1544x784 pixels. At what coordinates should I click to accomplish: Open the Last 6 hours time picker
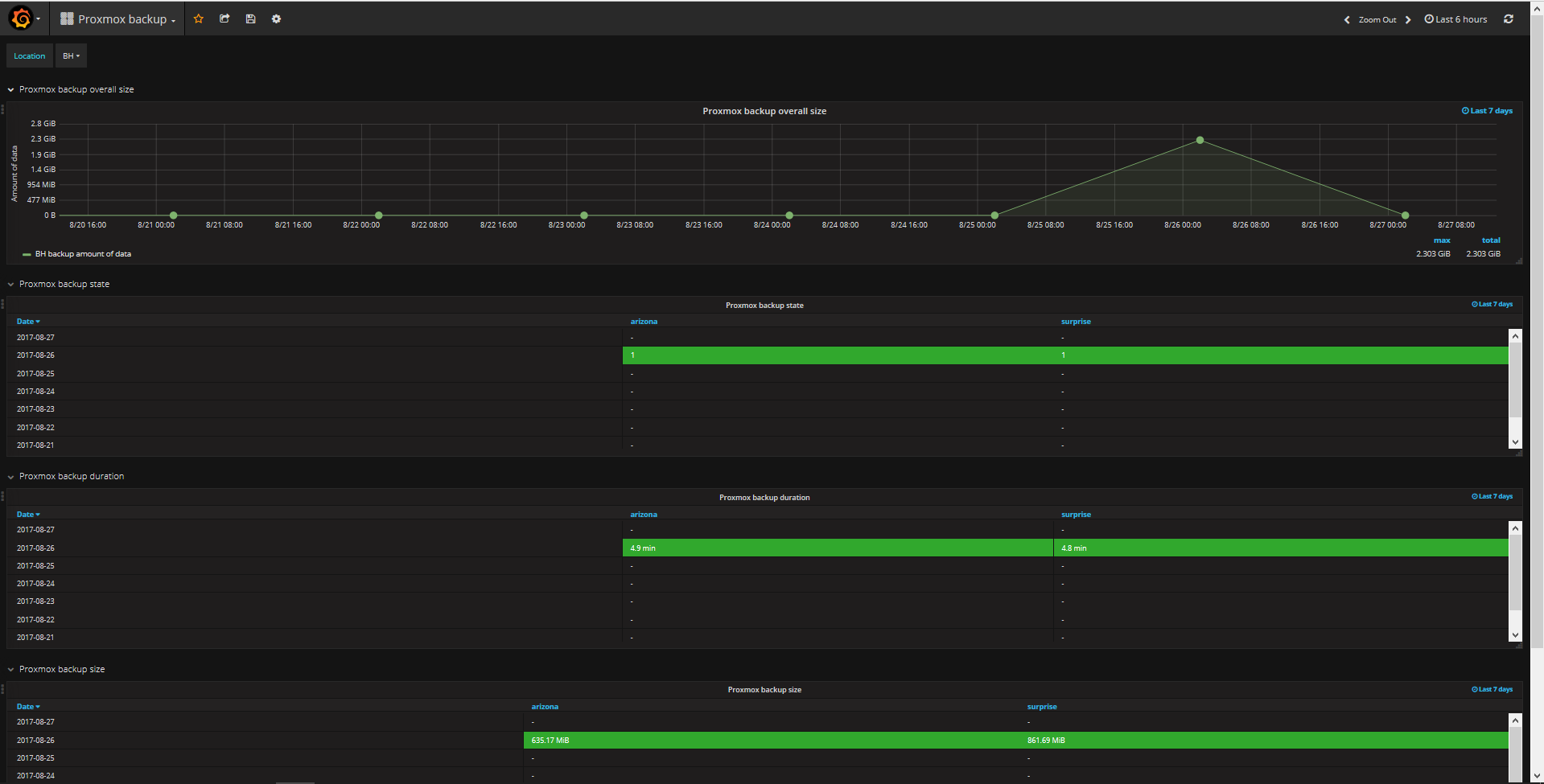click(x=1455, y=19)
